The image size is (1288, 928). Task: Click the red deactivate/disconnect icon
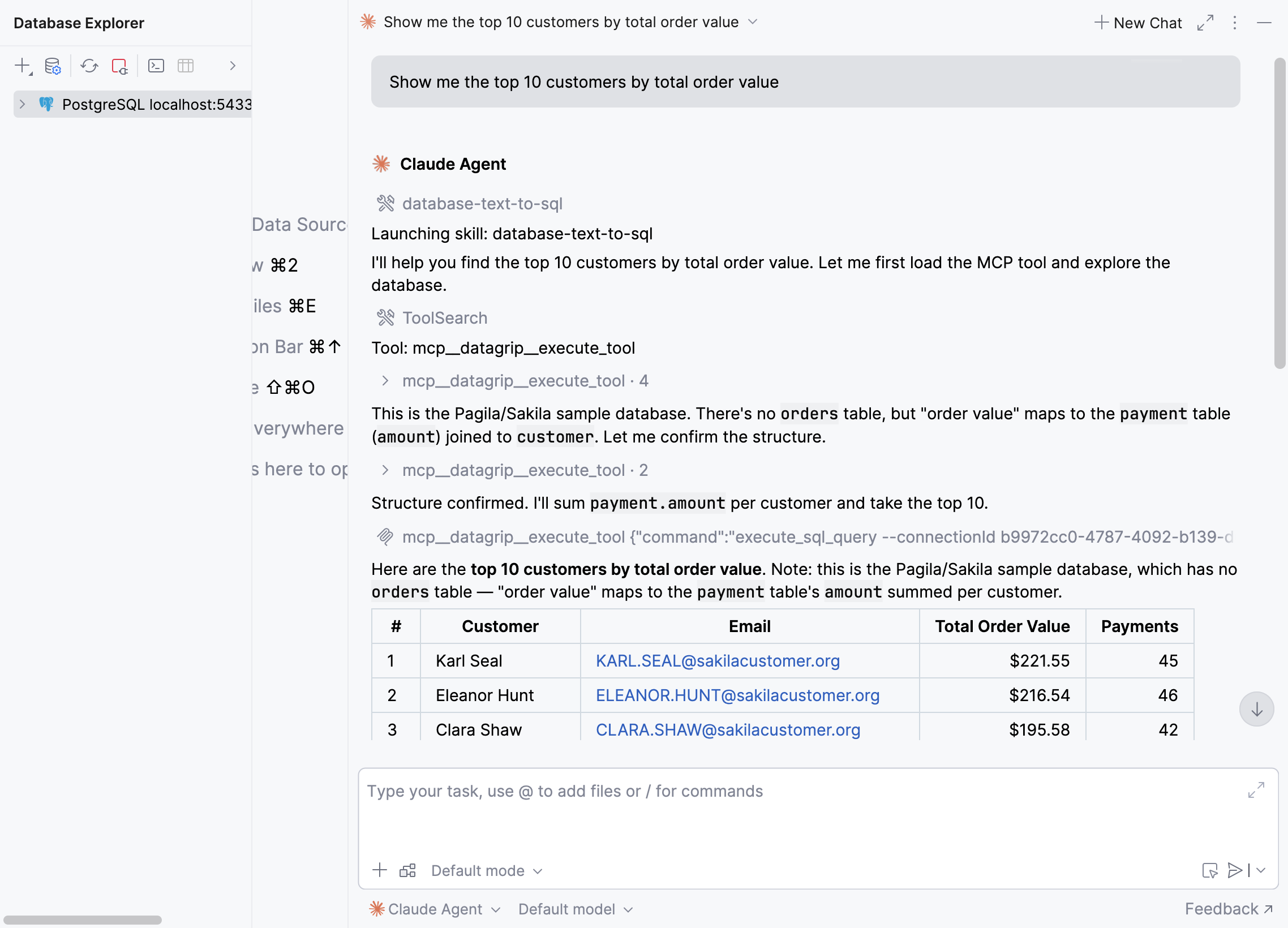tap(119, 66)
